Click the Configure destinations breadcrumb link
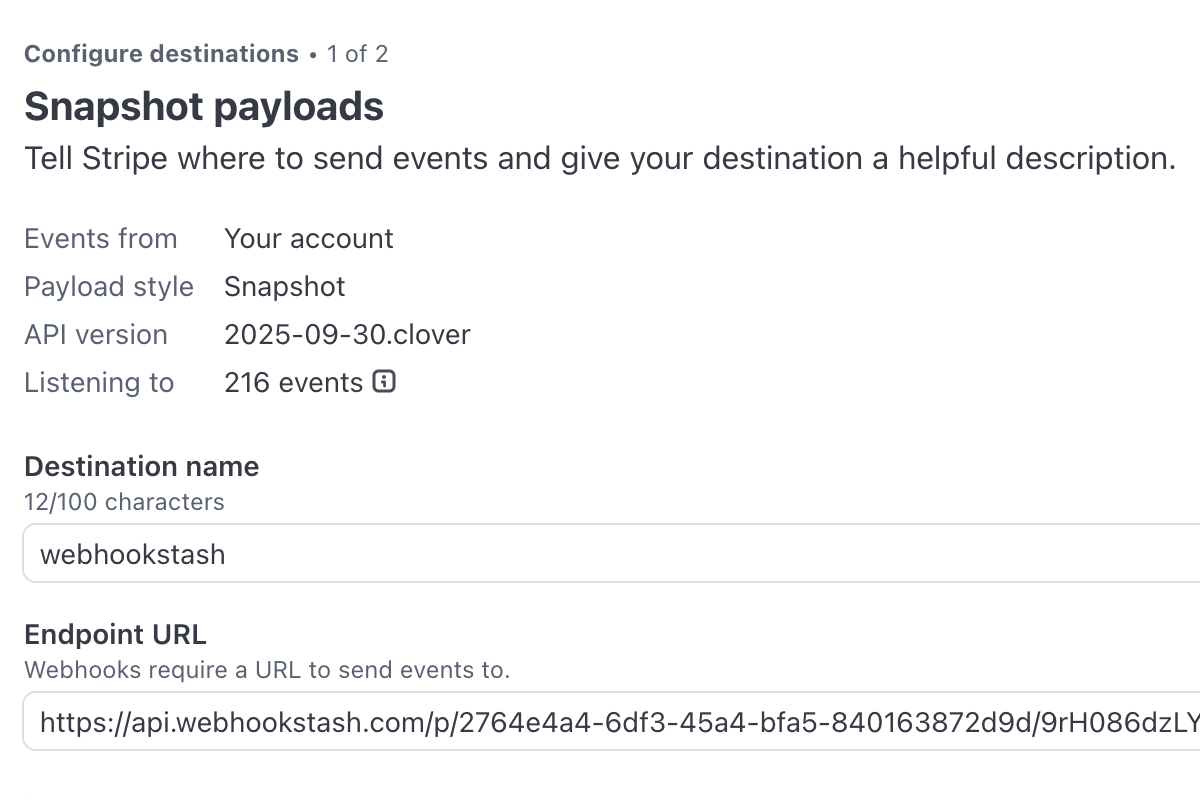1200x800 pixels. [x=160, y=54]
